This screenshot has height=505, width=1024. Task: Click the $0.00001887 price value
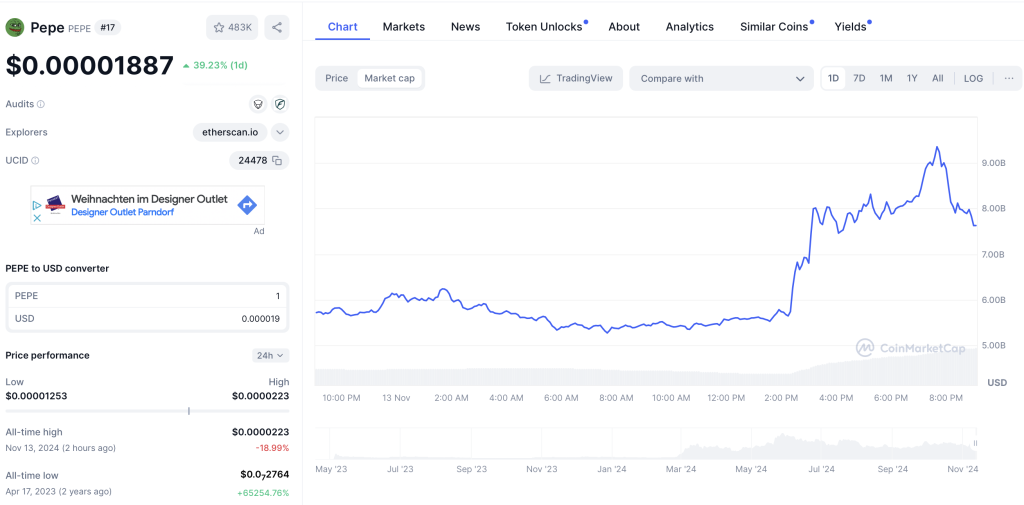point(89,65)
